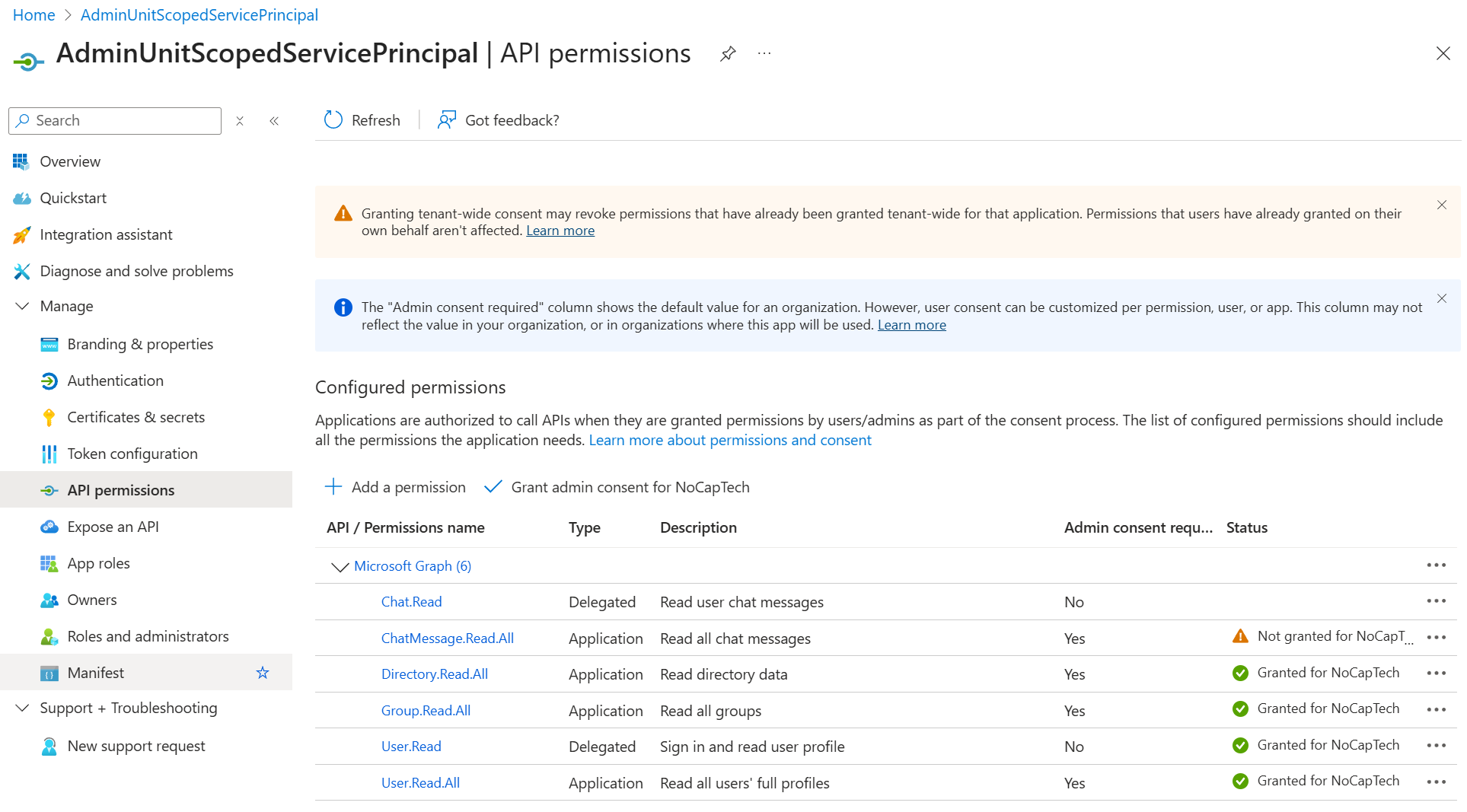Favorite the Manifest item with star
The height and width of the screenshot is (812, 1467).
tap(263, 673)
